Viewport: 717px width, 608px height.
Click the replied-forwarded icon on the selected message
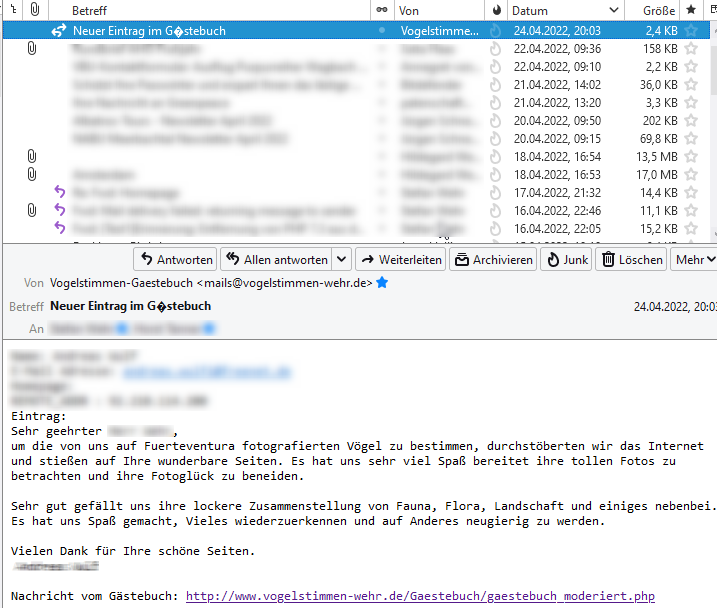(x=59, y=31)
